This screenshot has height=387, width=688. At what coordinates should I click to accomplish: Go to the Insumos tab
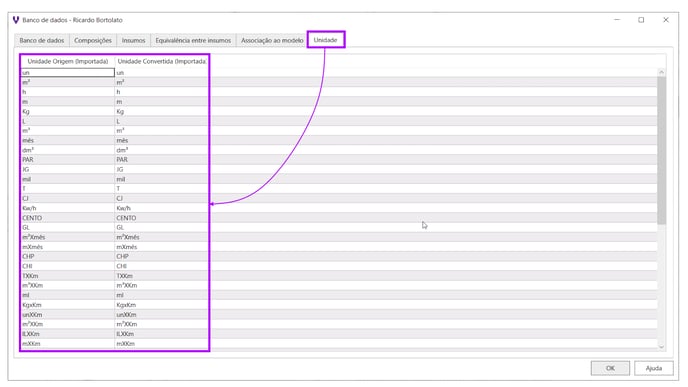(133, 40)
